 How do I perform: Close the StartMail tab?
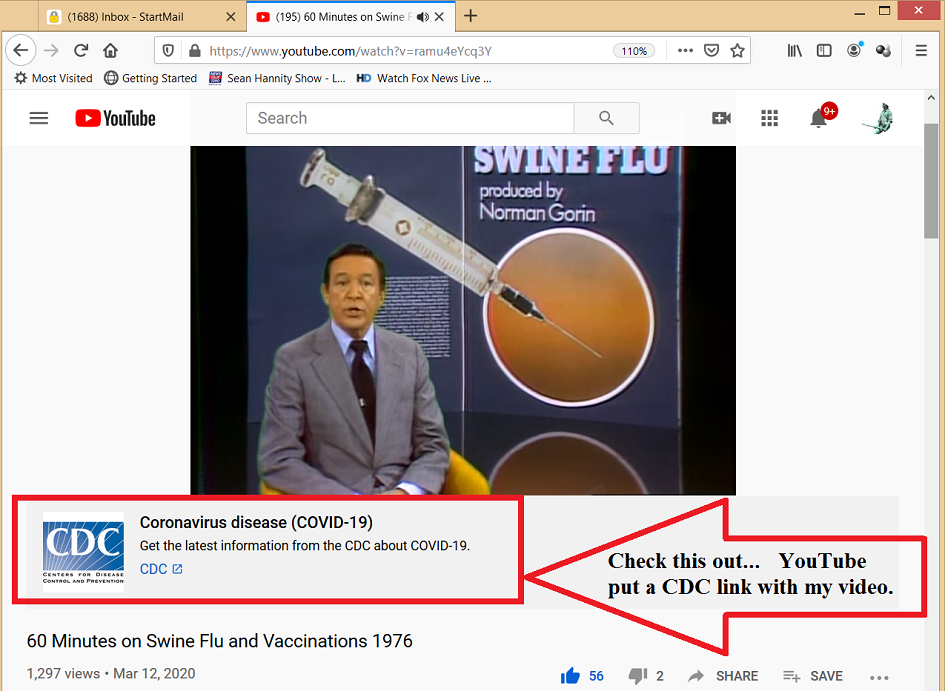[x=230, y=17]
